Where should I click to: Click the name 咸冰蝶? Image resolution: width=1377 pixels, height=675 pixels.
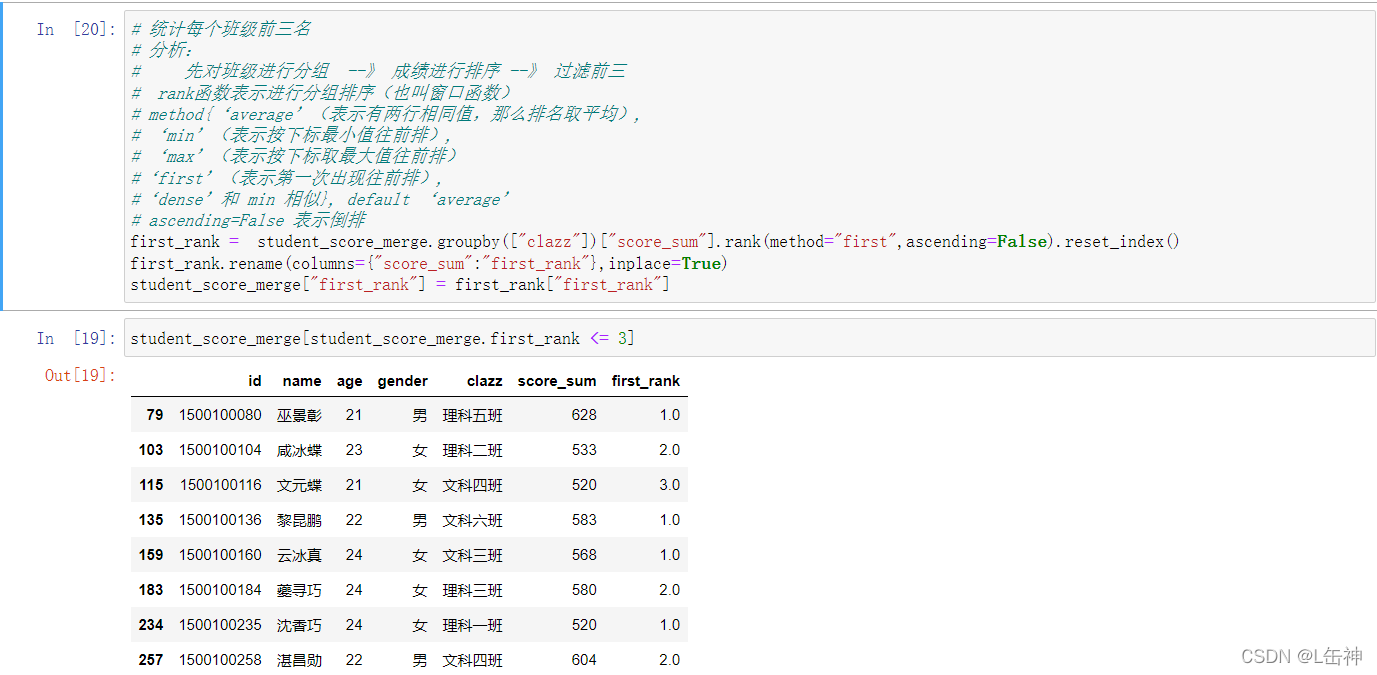(300, 450)
